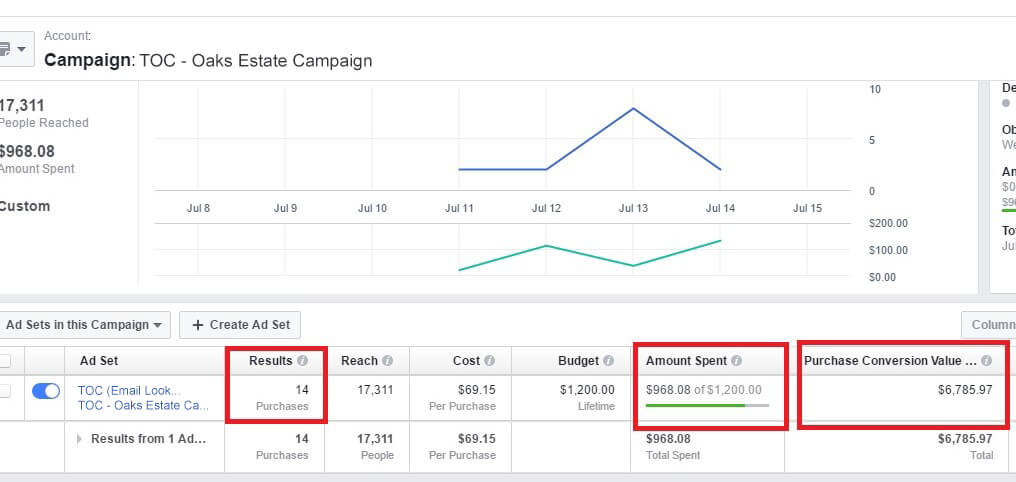
Task: Click the blue line peak at Jul 13
Action: [x=633, y=108]
